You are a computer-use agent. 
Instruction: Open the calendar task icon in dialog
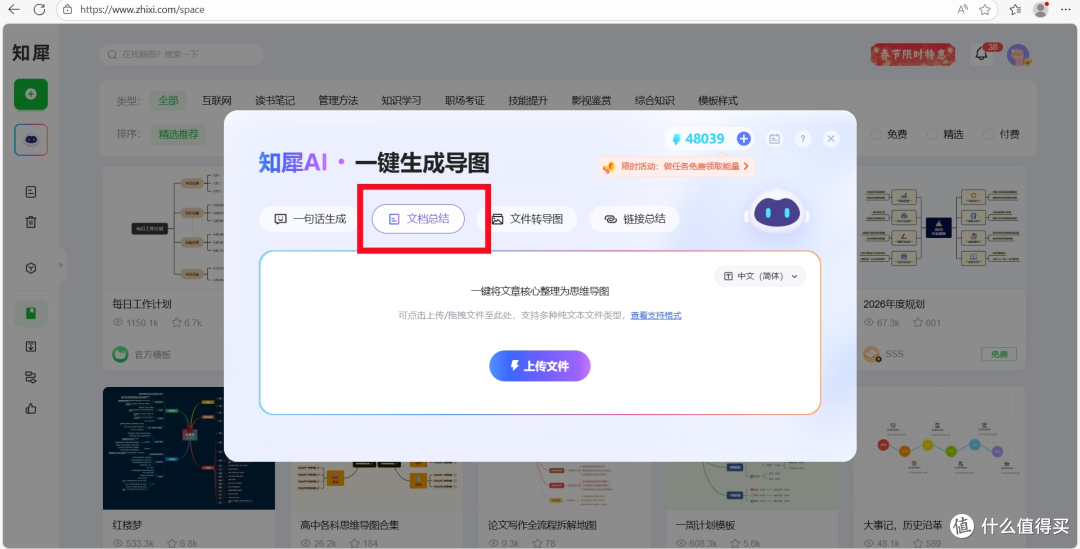coord(775,138)
